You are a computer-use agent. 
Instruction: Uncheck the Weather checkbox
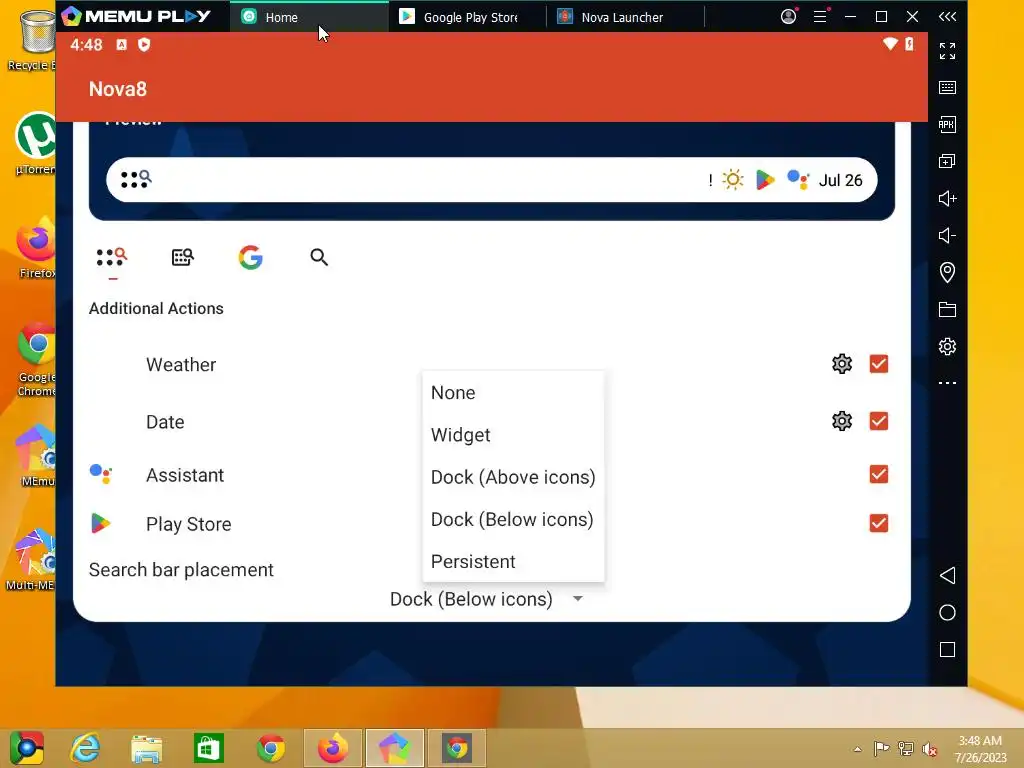(878, 364)
